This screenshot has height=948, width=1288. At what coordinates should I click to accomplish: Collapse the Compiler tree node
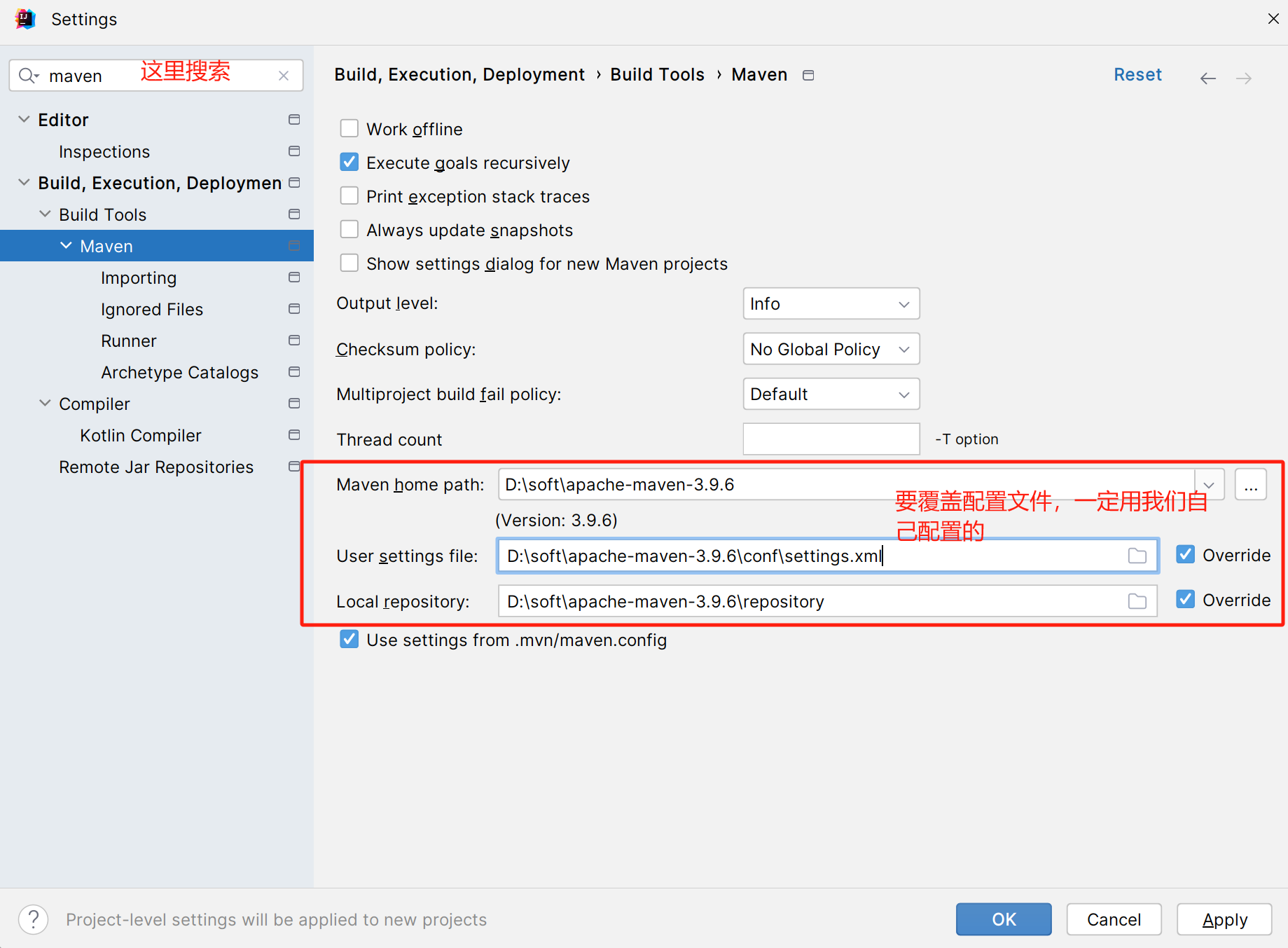pyautogui.click(x=45, y=404)
